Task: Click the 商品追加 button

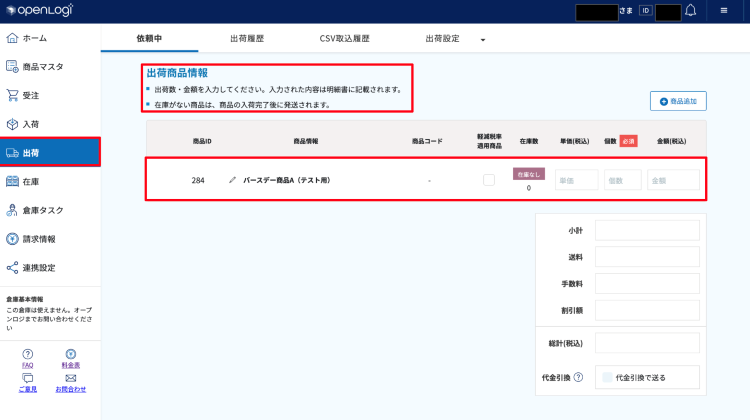Action: pos(678,101)
